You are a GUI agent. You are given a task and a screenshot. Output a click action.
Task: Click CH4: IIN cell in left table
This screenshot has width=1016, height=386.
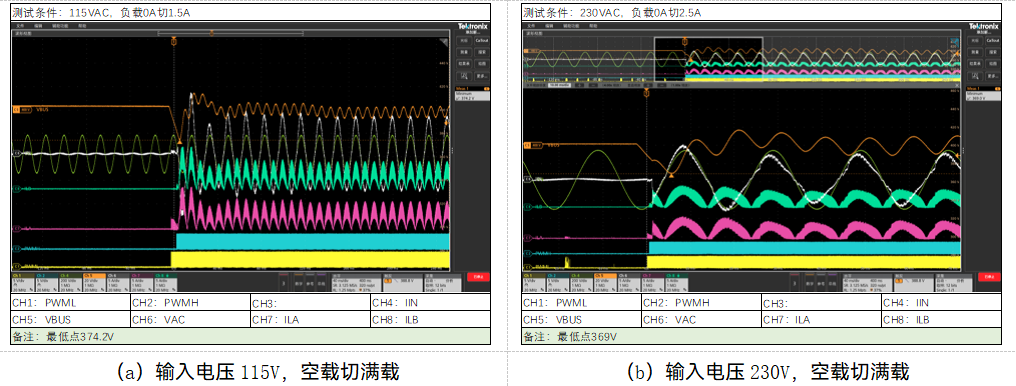pos(430,302)
